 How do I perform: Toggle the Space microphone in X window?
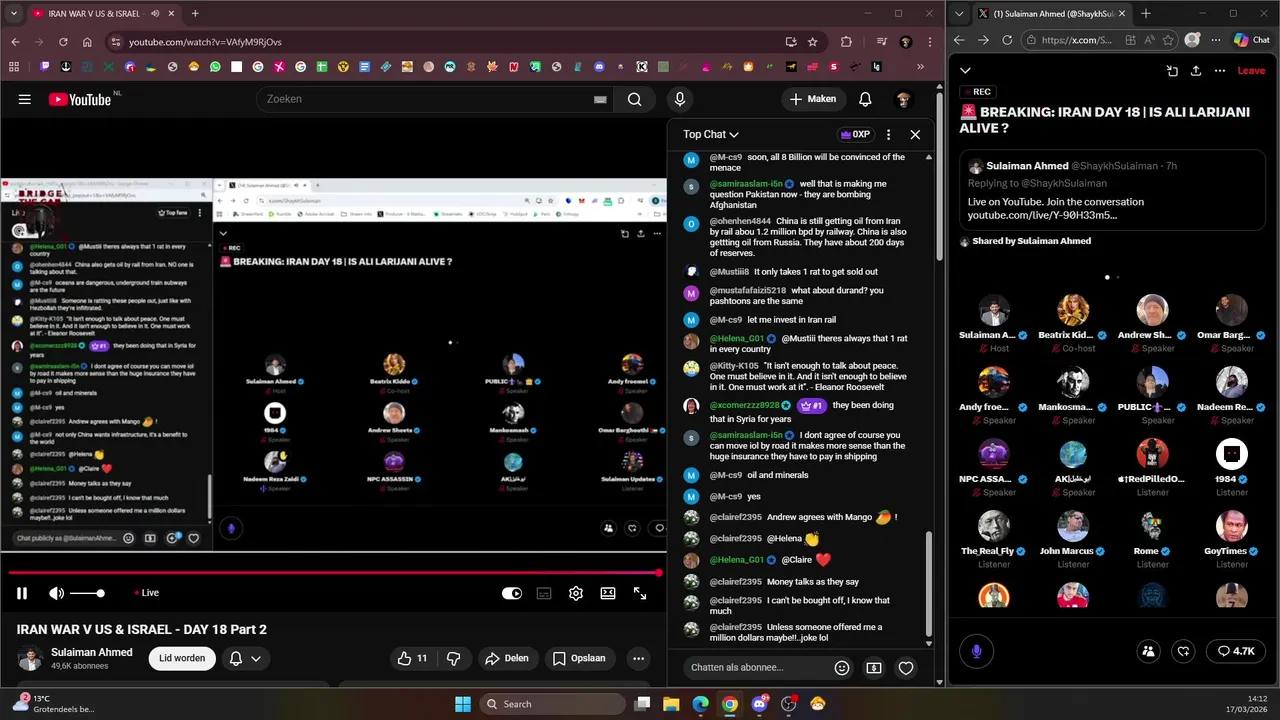(976, 651)
